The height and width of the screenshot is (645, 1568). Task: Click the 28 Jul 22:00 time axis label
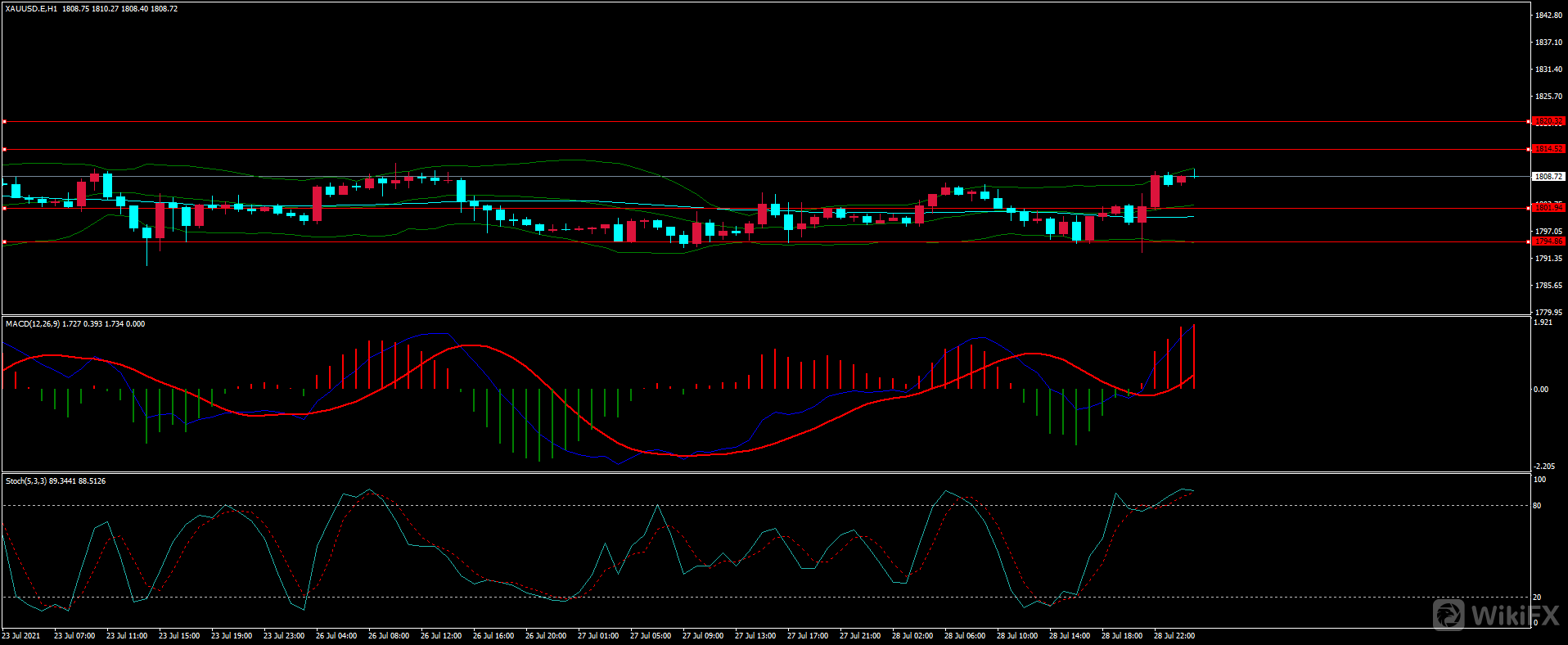pos(1174,636)
